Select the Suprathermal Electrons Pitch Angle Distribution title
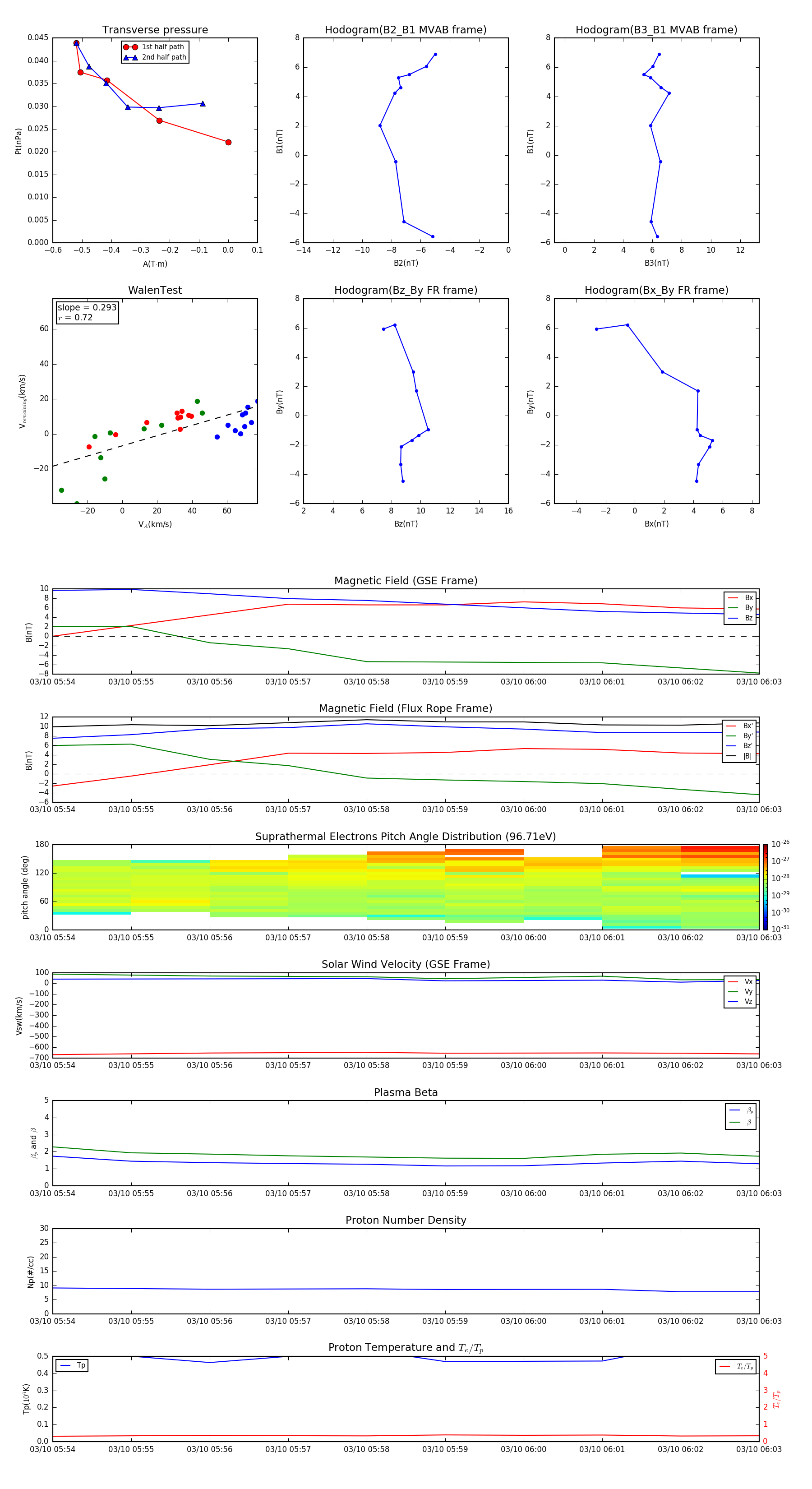This screenshot has width=812, height=1489. click(406, 837)
